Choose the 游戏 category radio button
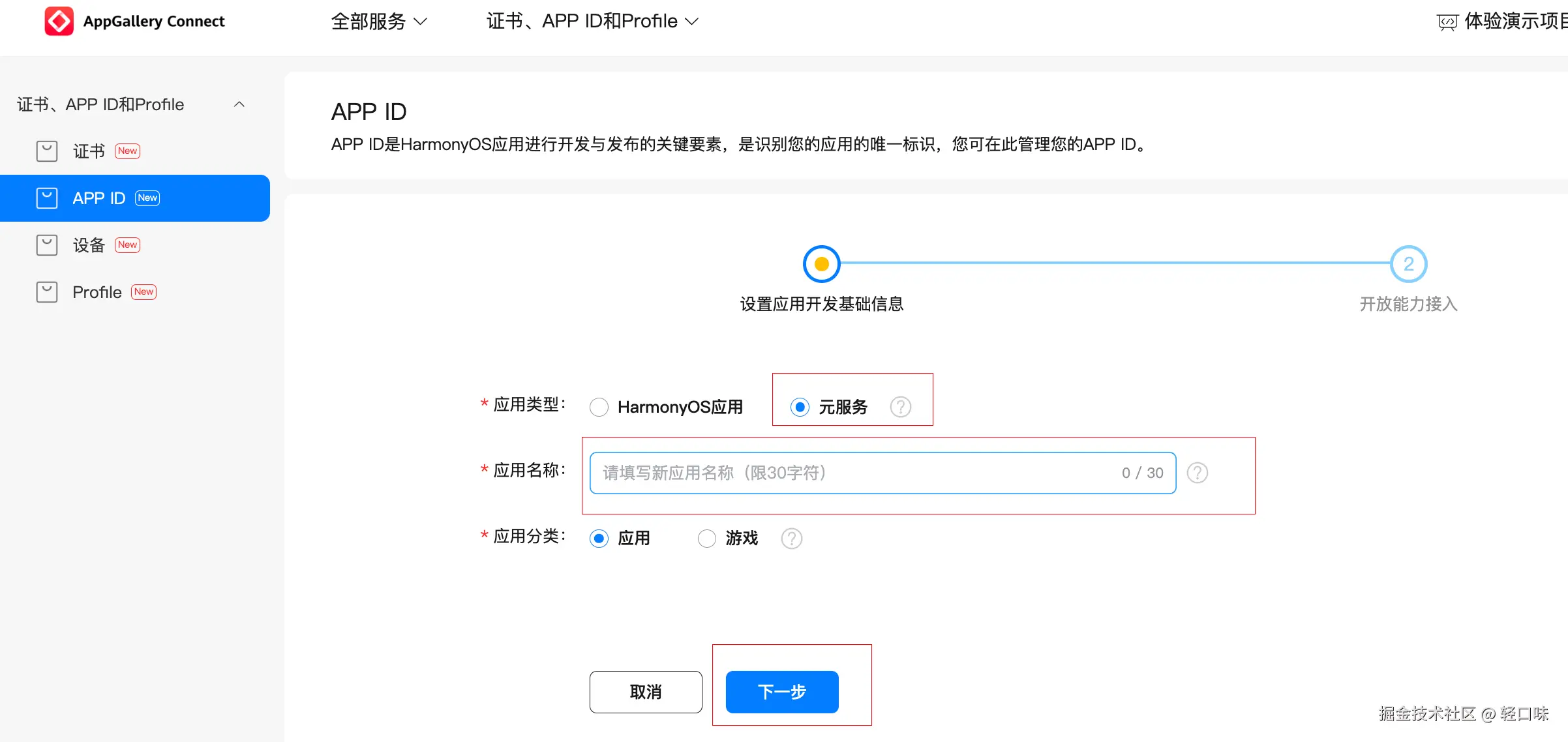 707,539
